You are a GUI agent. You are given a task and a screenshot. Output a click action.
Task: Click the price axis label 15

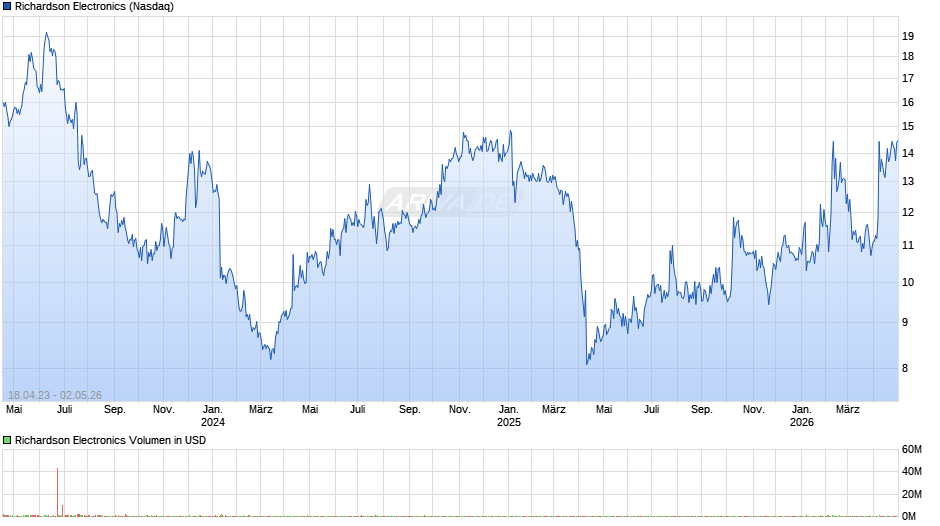(908, 127)
